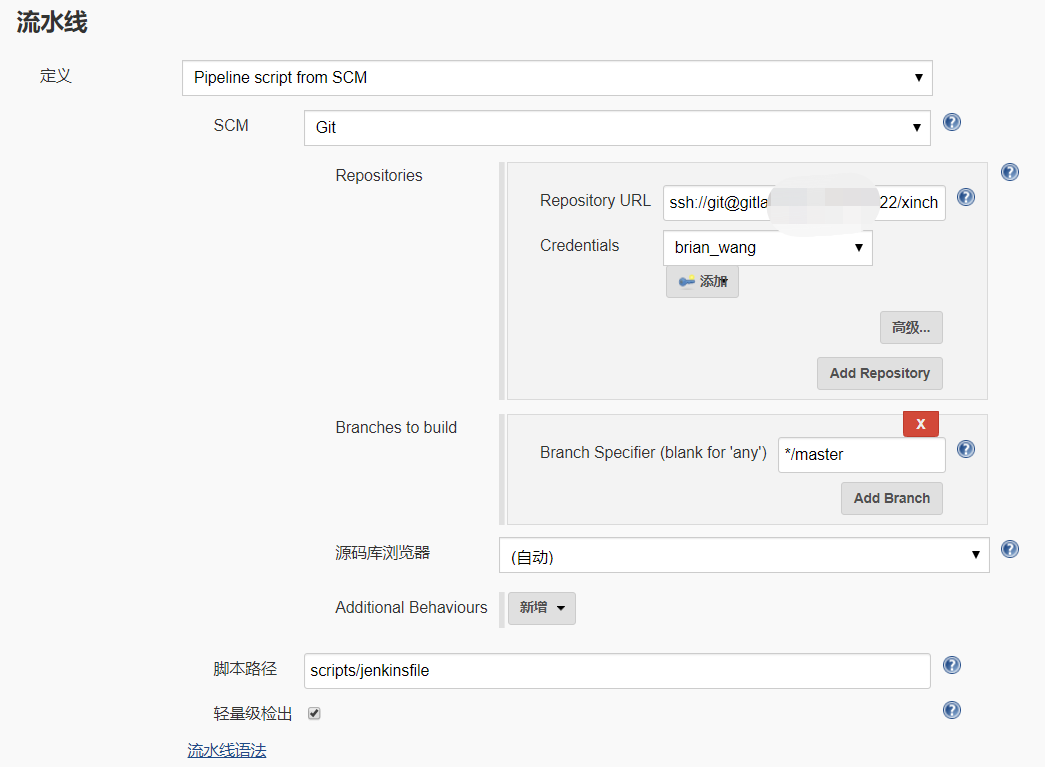Screen dimensions: 1045x767
Task: Toggle the 轻量级检出 checkbox
Action: click(x=314, y=713)
